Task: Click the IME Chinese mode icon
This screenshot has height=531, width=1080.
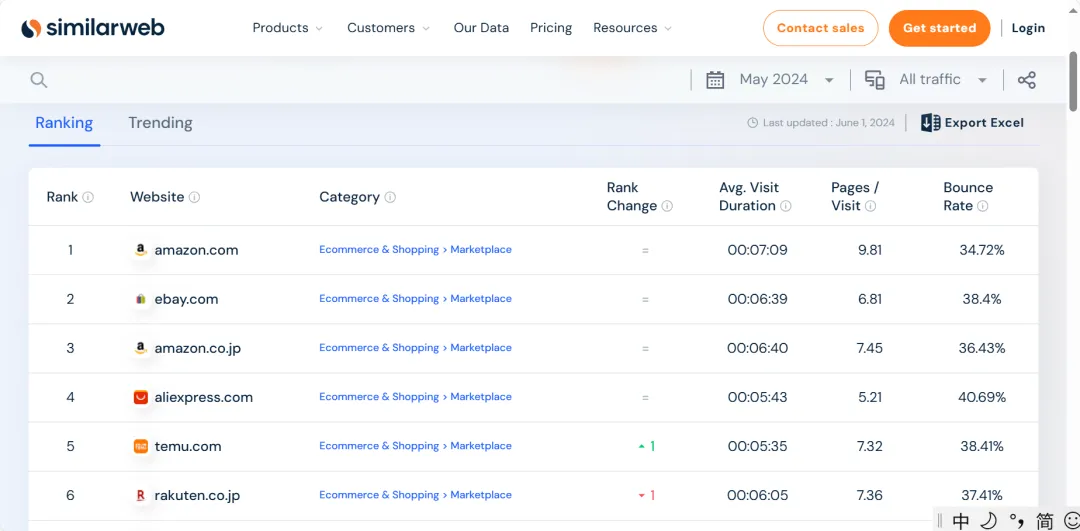Action: 960,521
